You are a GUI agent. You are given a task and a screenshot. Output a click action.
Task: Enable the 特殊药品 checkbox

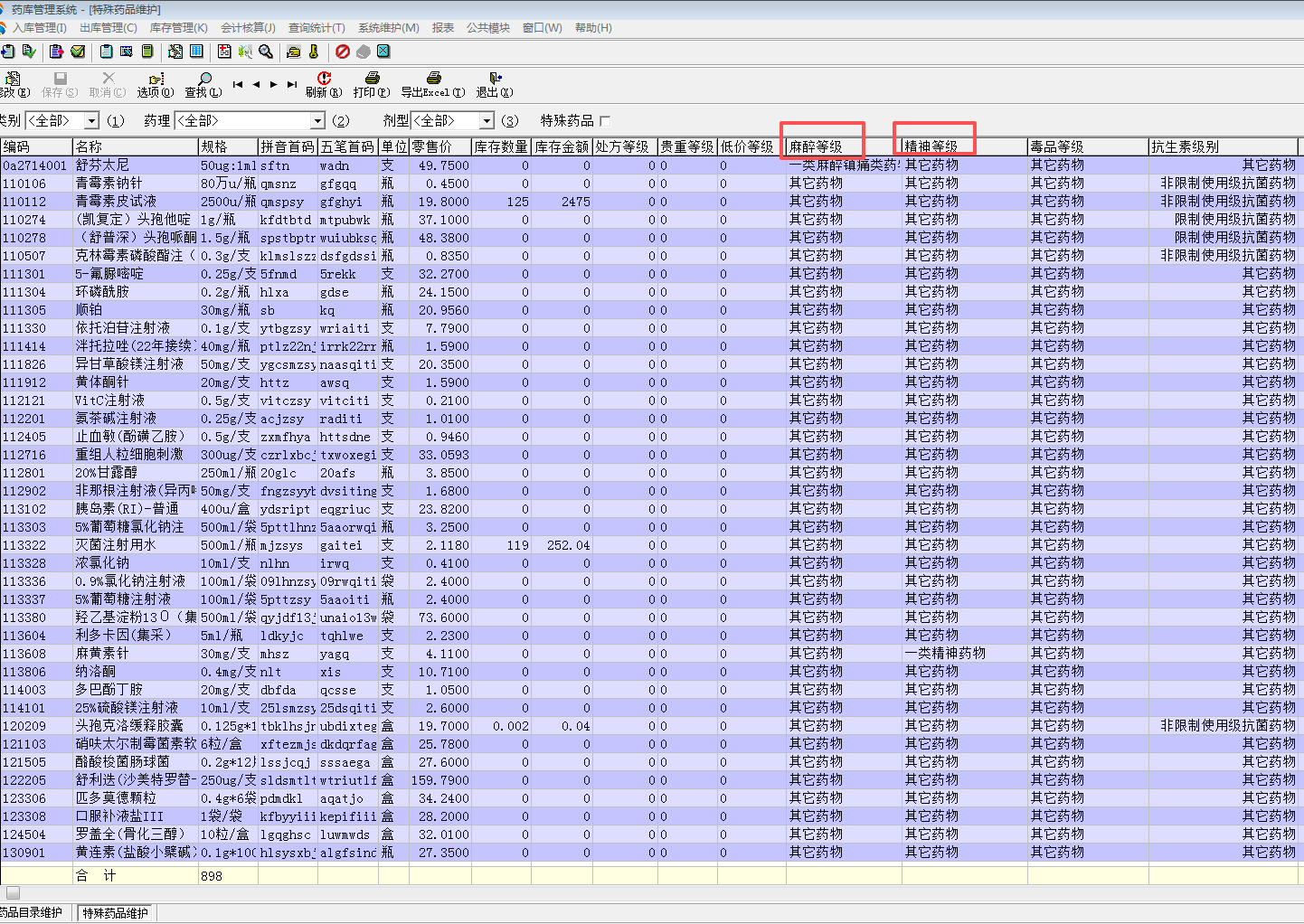(605, 121)
